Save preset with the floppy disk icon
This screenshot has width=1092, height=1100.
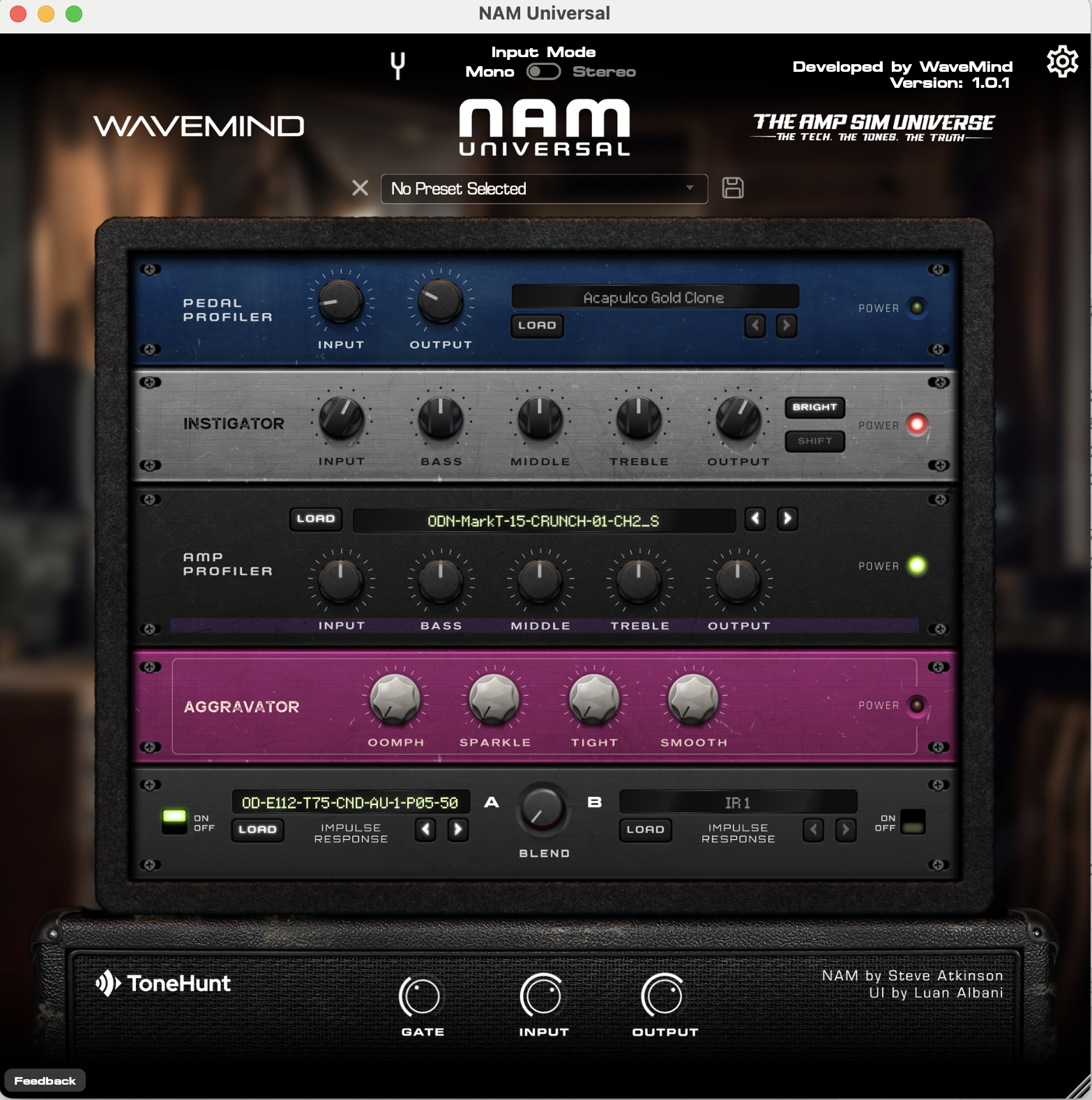732,188
